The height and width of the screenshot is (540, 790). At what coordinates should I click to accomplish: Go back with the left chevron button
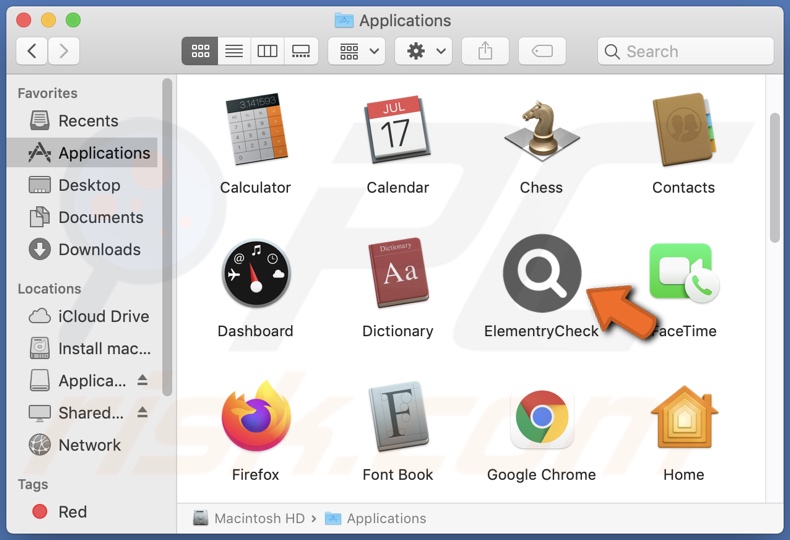point(32,51)
